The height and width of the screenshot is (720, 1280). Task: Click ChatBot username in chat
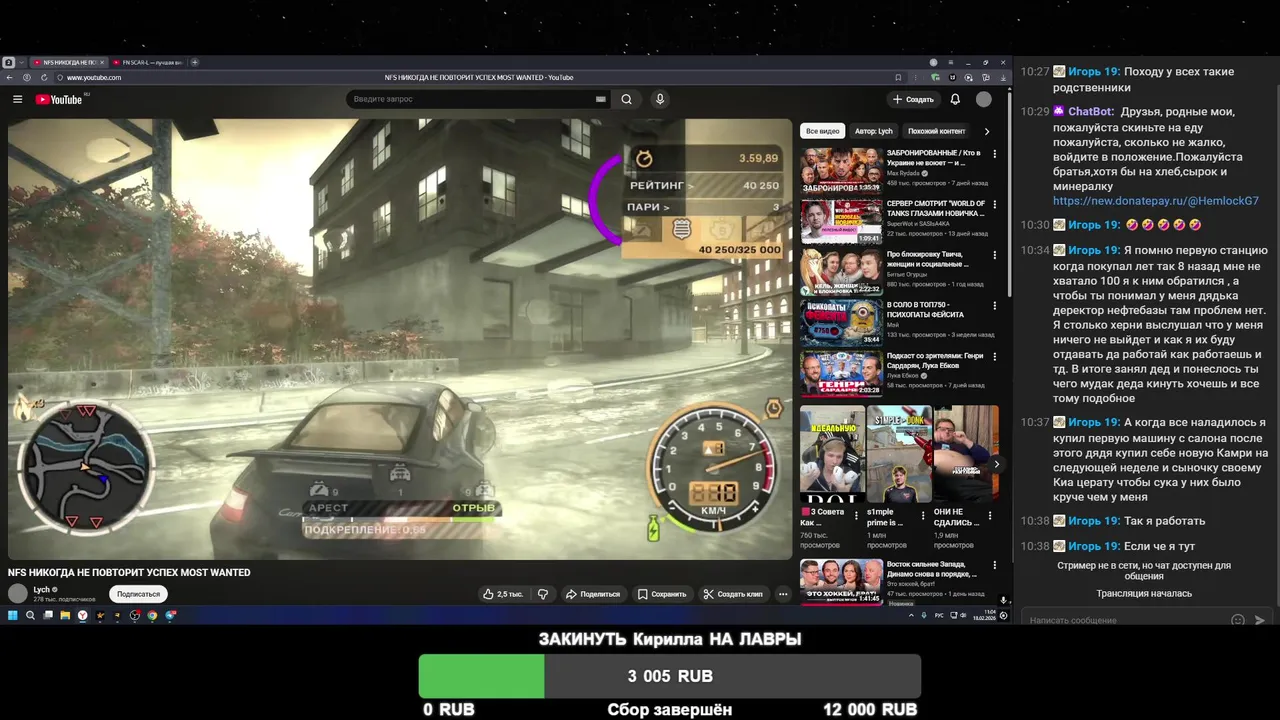pos(1090,112)
